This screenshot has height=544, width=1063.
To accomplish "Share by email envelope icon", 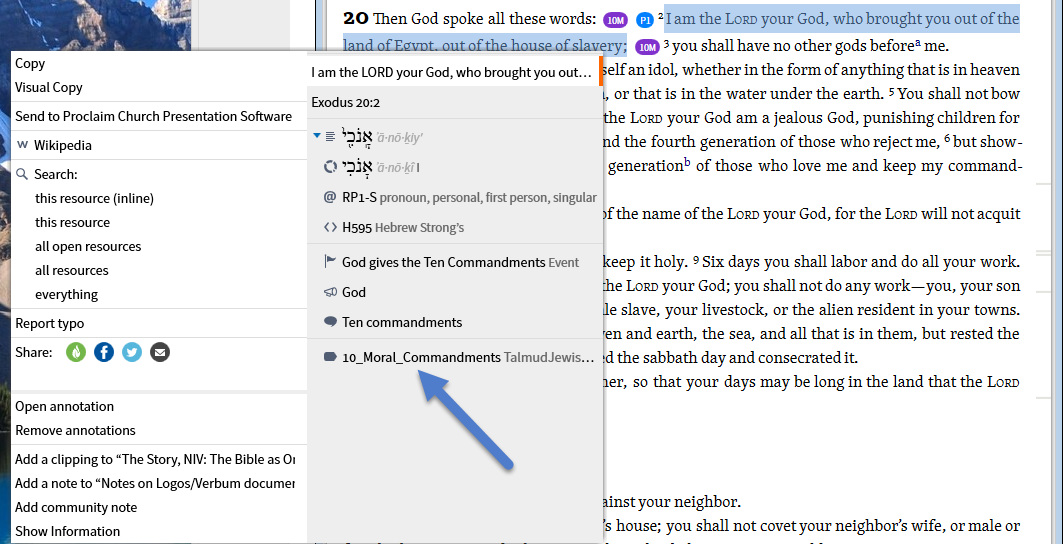I will 159,352.
